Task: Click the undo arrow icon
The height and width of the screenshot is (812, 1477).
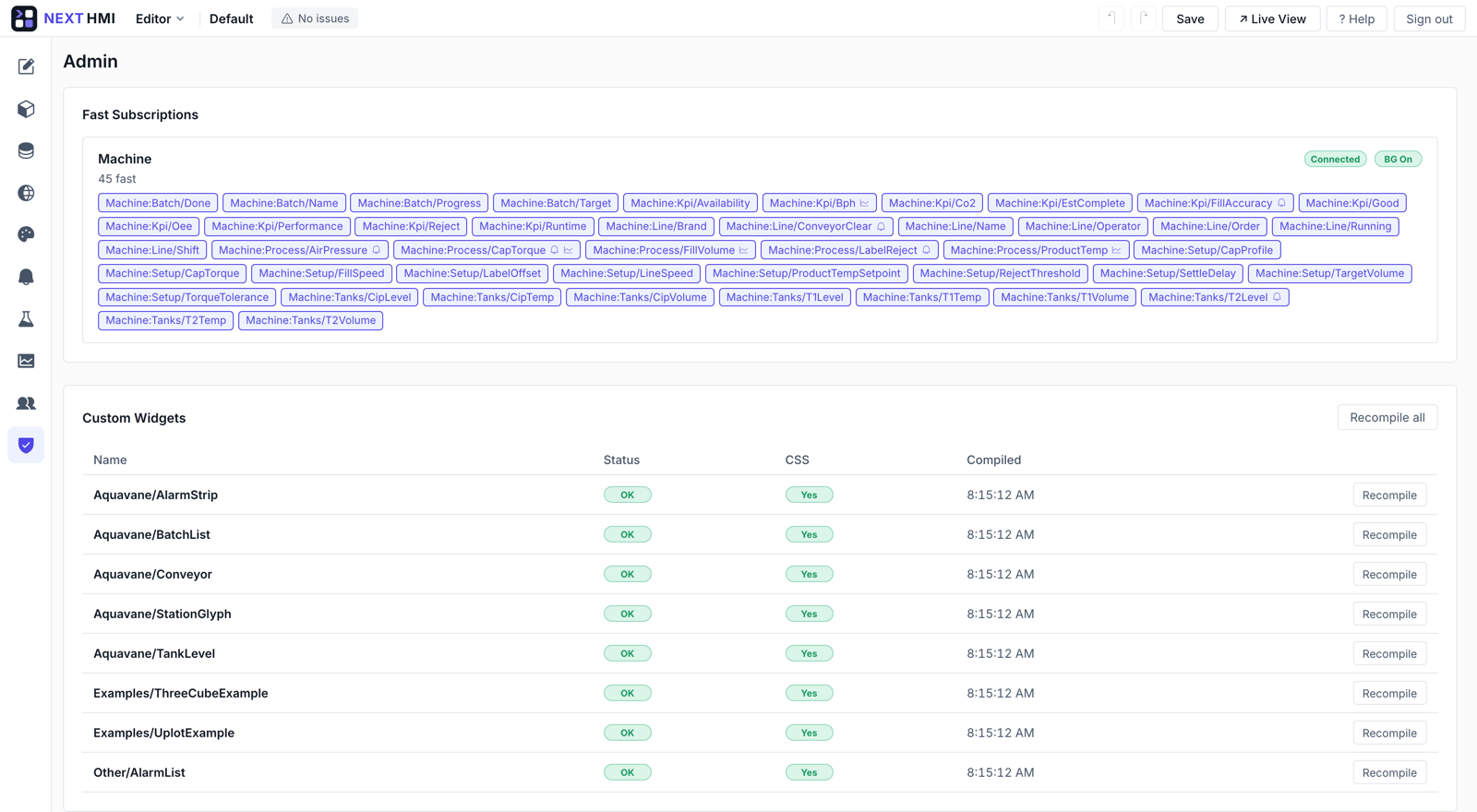Action: pos(1111,18)
